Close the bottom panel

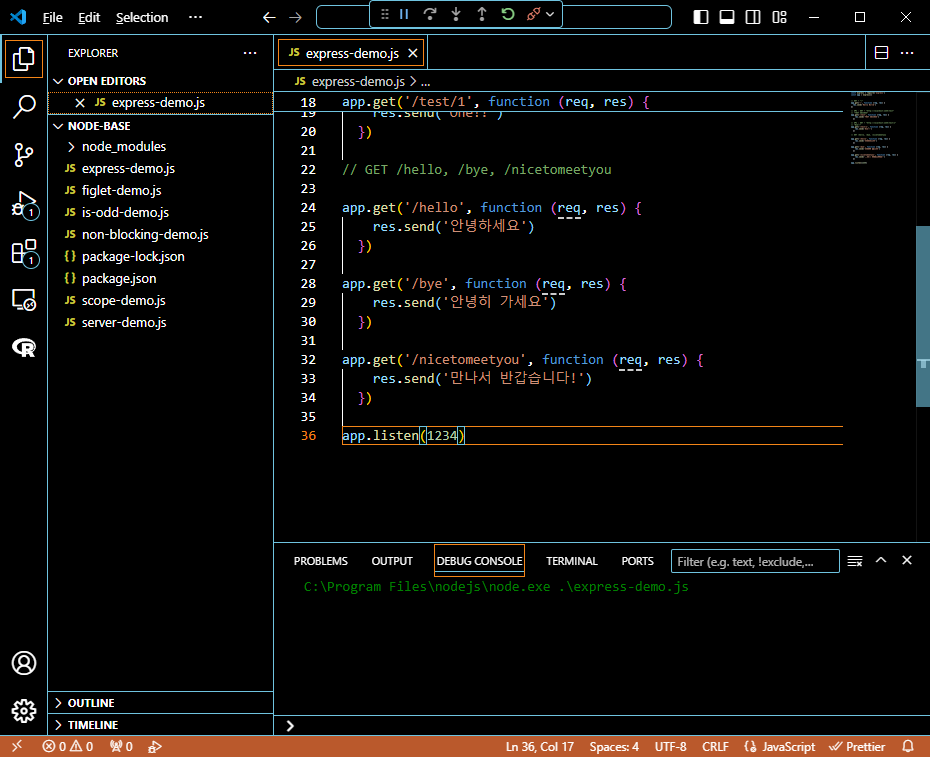(x=907, y=561)
